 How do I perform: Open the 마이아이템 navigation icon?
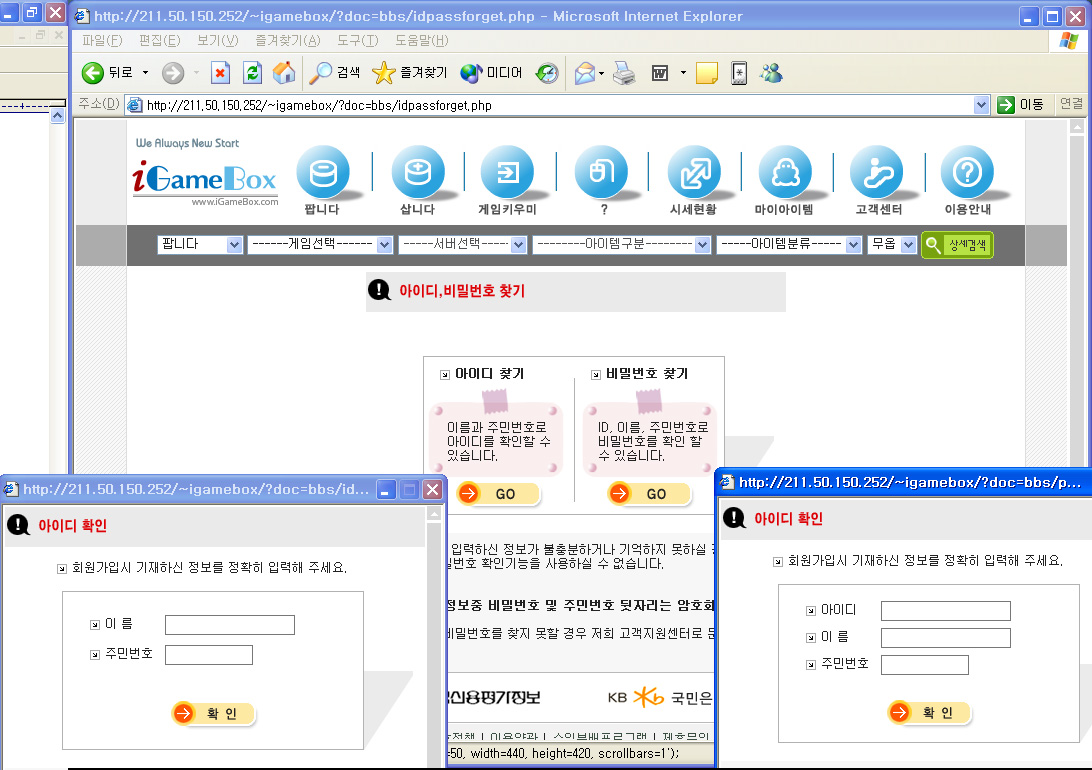tap(784, 173)
